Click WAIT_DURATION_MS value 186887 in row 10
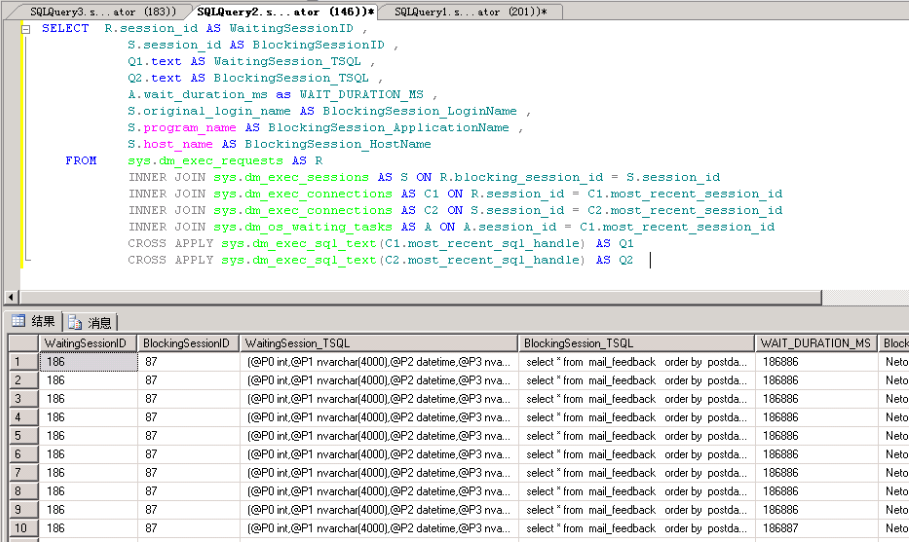The width and height of the screenshot is (918, 542). click(816, 529)
